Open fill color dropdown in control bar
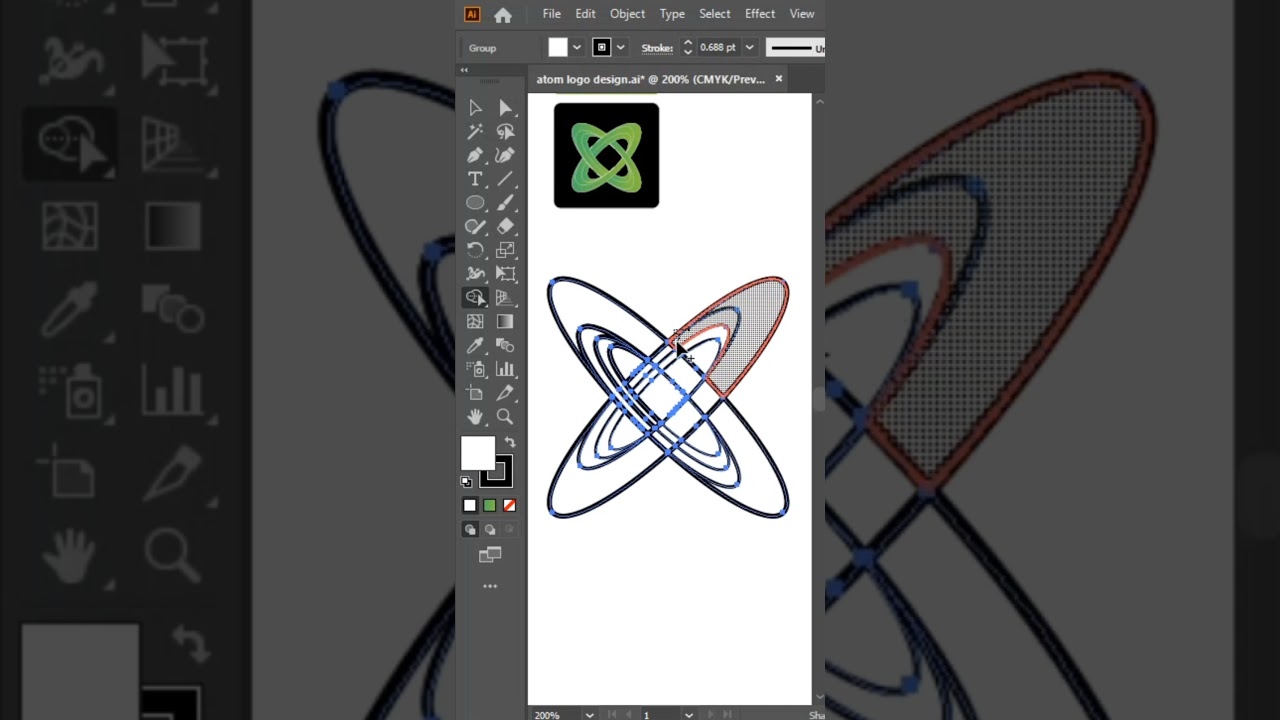 577,48
